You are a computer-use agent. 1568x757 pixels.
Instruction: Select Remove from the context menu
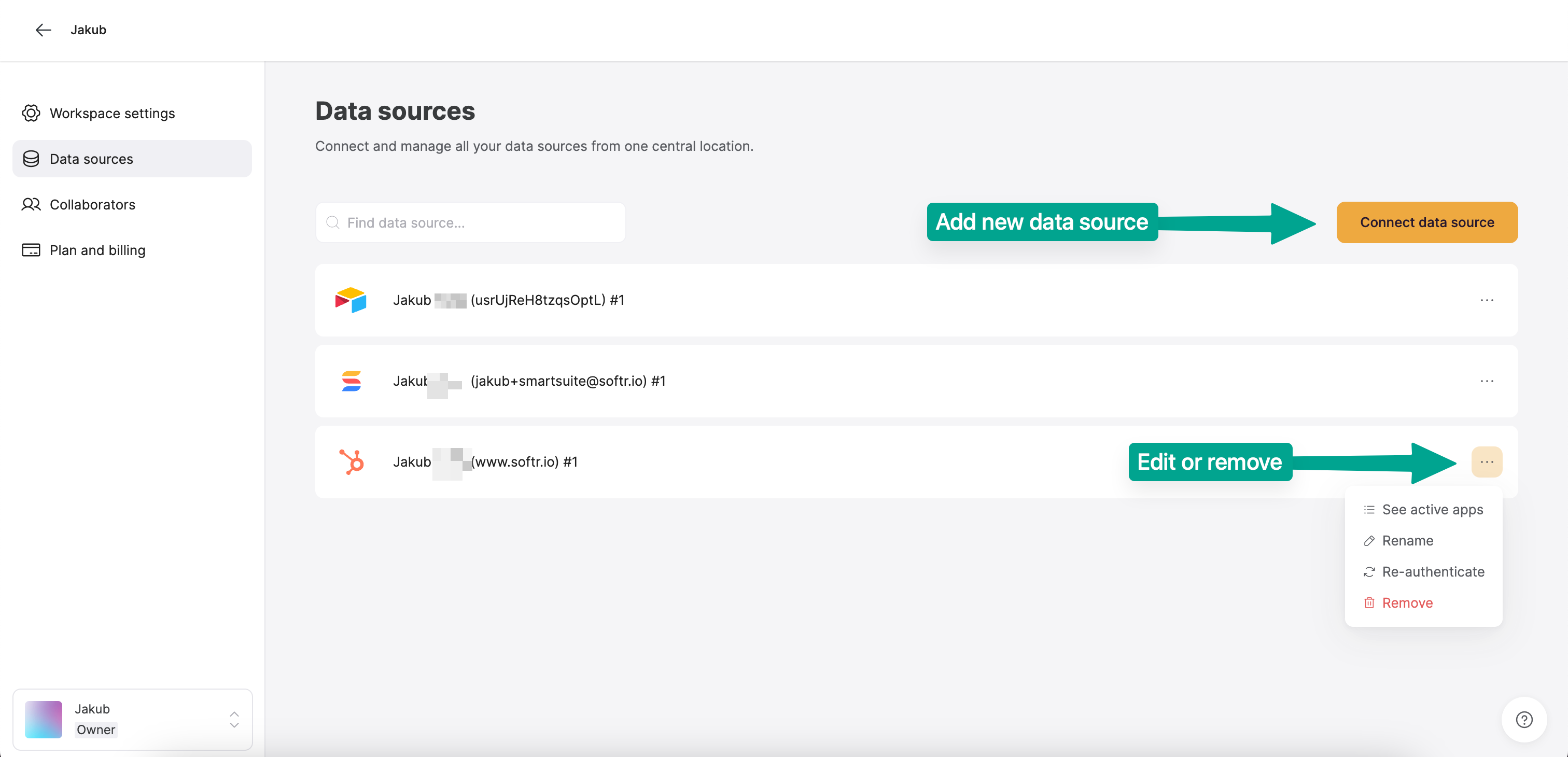pos(1407,602)
